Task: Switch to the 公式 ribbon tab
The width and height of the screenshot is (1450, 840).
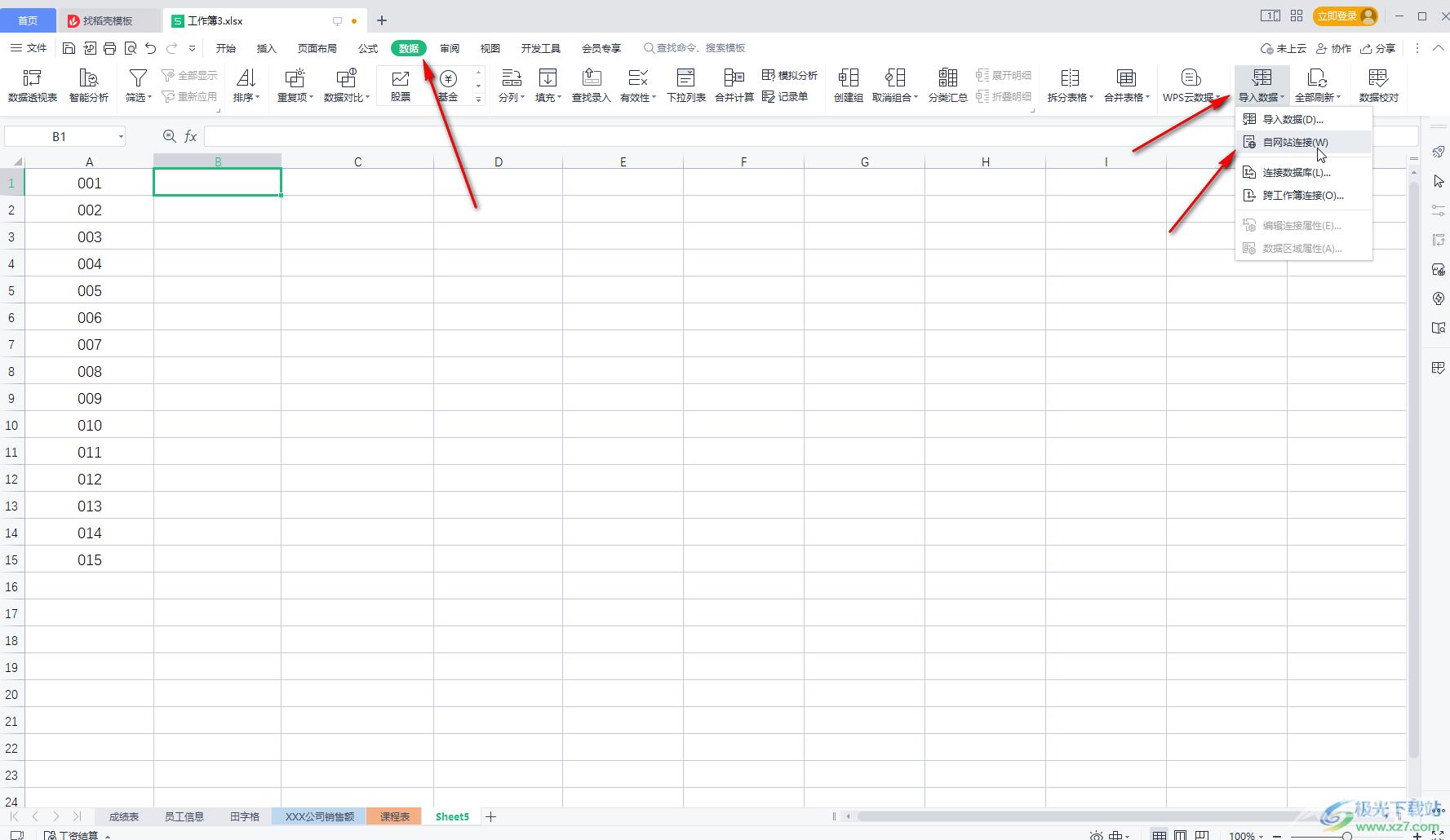Action: 368,48
